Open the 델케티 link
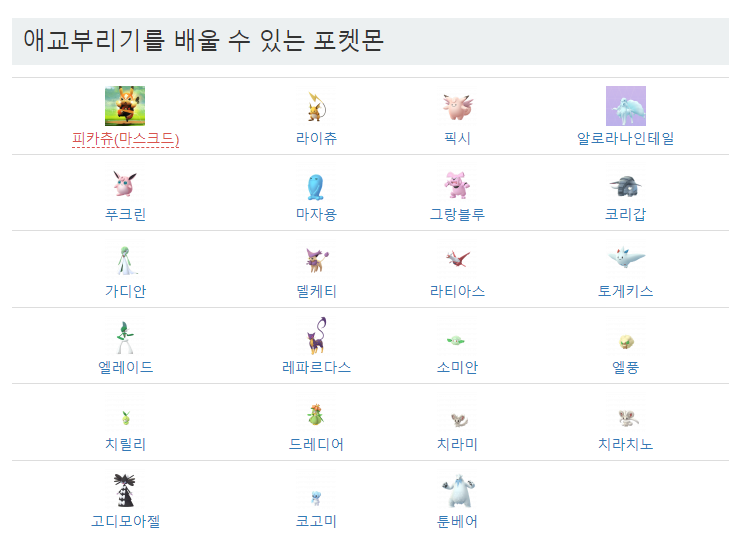729x553 pixels. pyautogui.click(x=316, y=291)
